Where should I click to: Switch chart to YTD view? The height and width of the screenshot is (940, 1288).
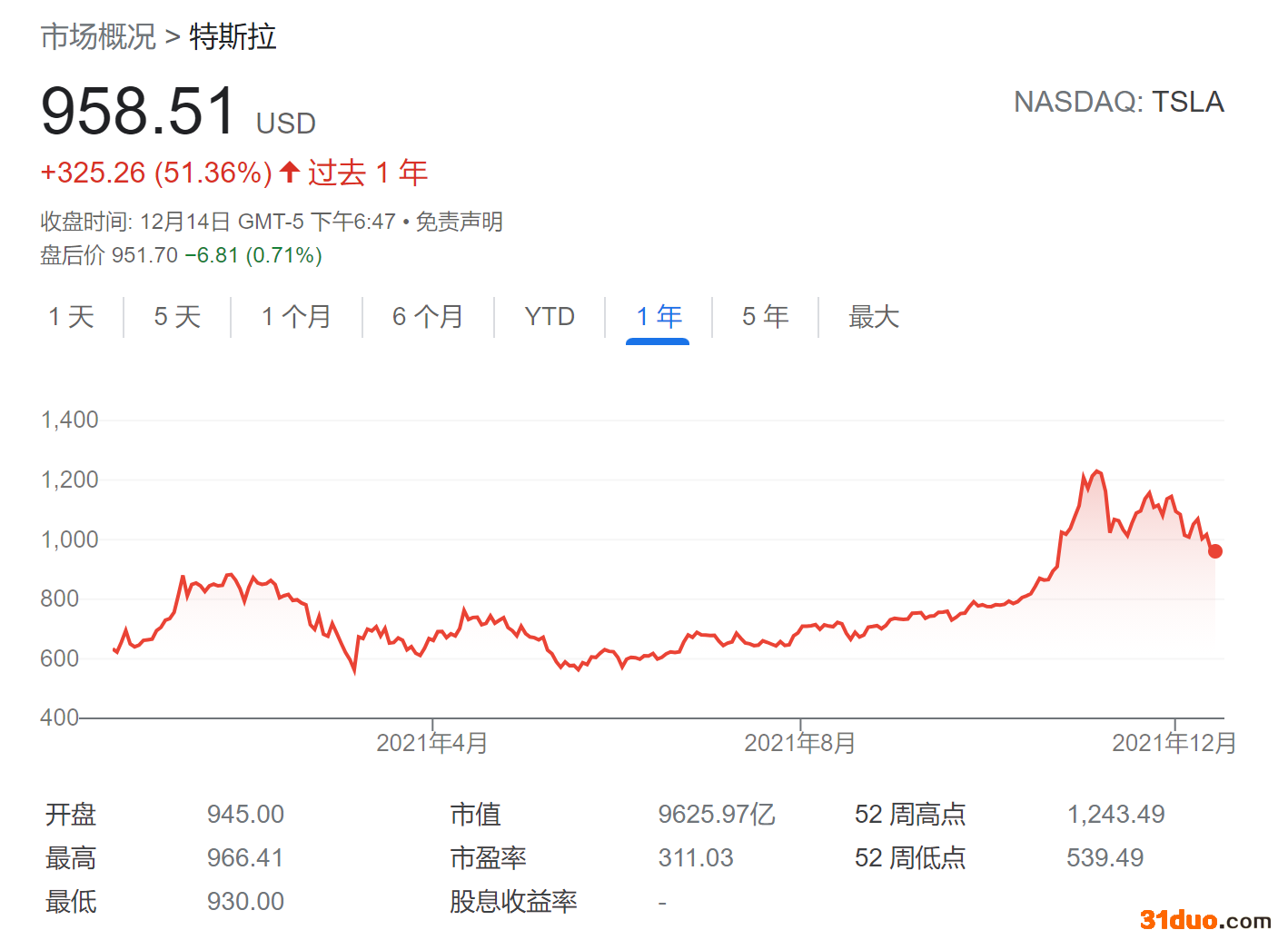(550, 317)
